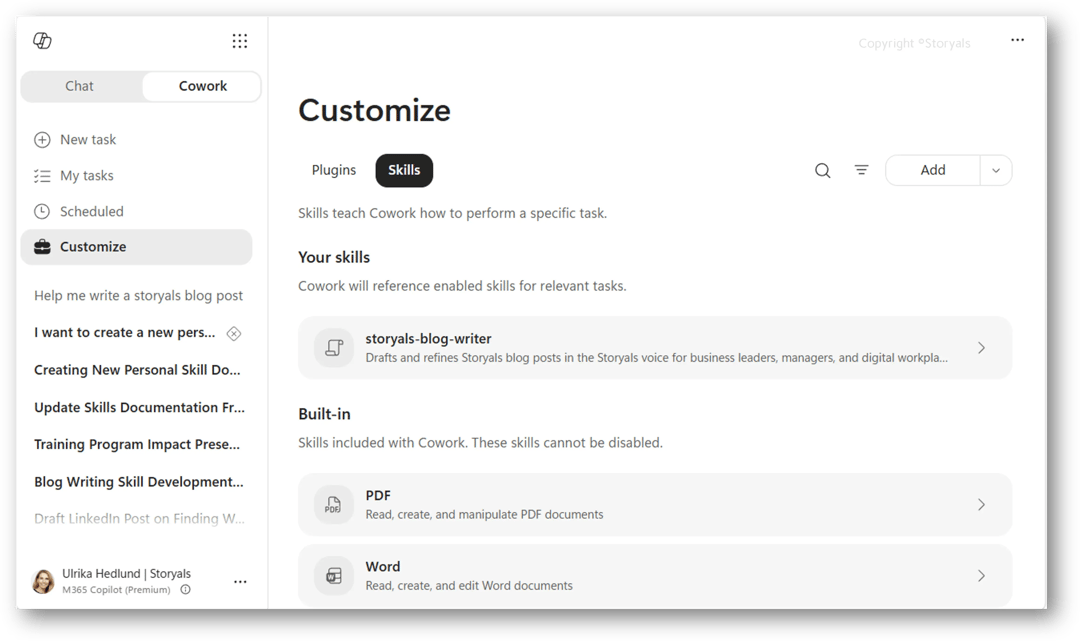The width and height of the screenshot is (1080, 642).
Task: Expand the storyals-blog-writer skill chevron
Action: [982, 348]
